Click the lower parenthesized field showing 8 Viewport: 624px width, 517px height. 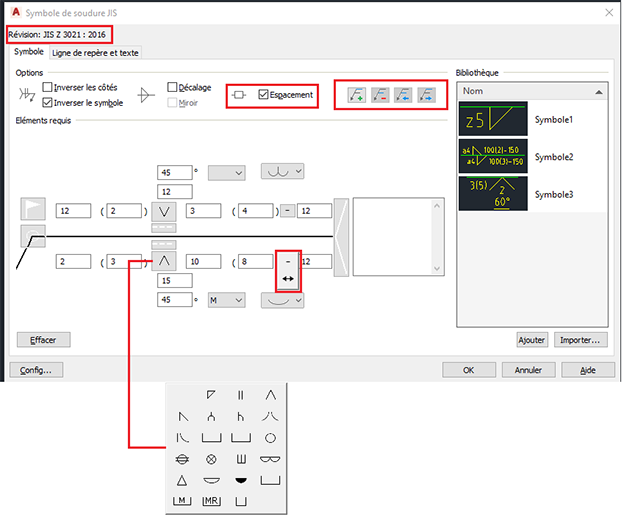[255, 261]
